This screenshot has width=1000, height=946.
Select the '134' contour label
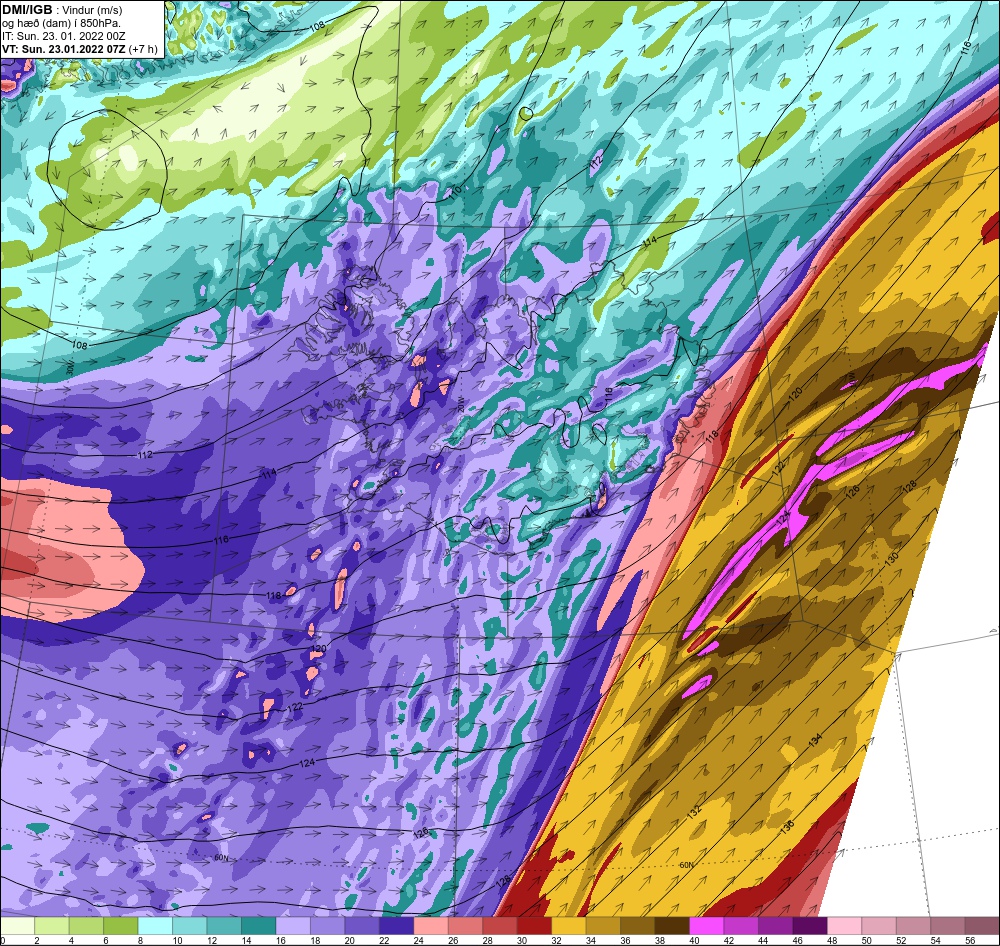(x=814, y=739)
